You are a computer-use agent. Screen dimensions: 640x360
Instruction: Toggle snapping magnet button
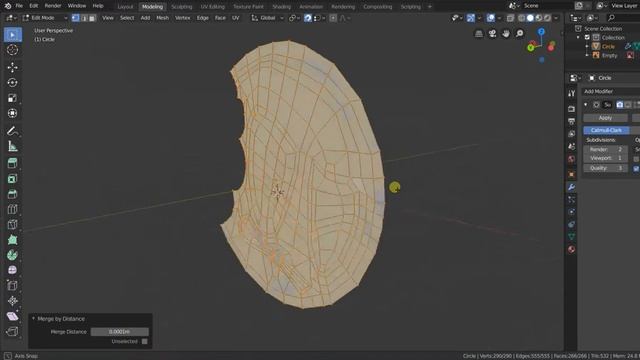308,18
